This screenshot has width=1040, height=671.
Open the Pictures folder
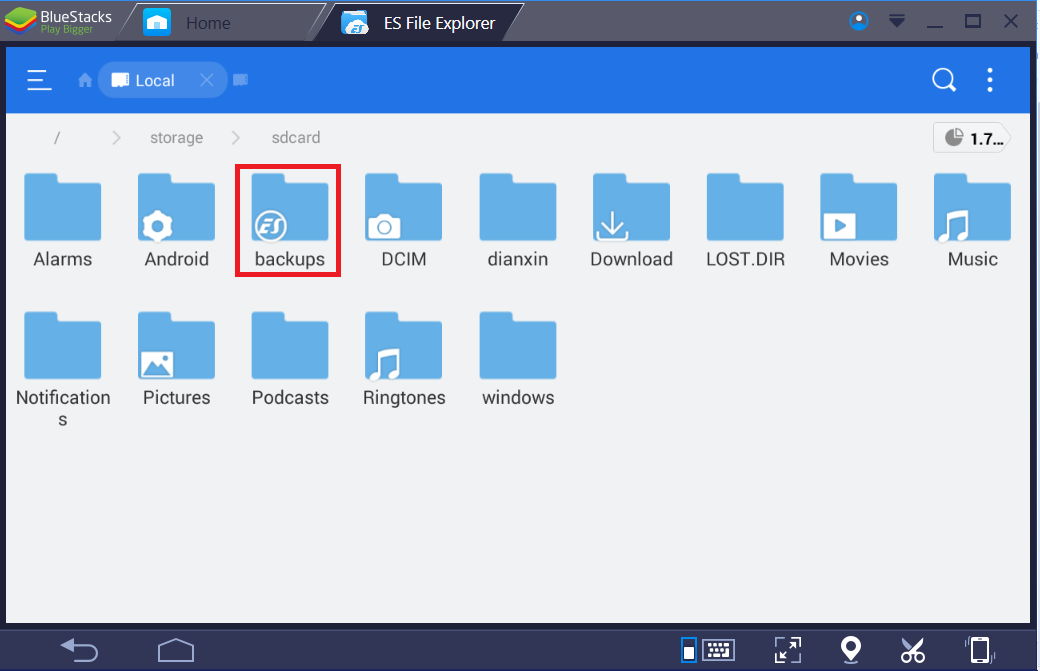click(176, 359)
